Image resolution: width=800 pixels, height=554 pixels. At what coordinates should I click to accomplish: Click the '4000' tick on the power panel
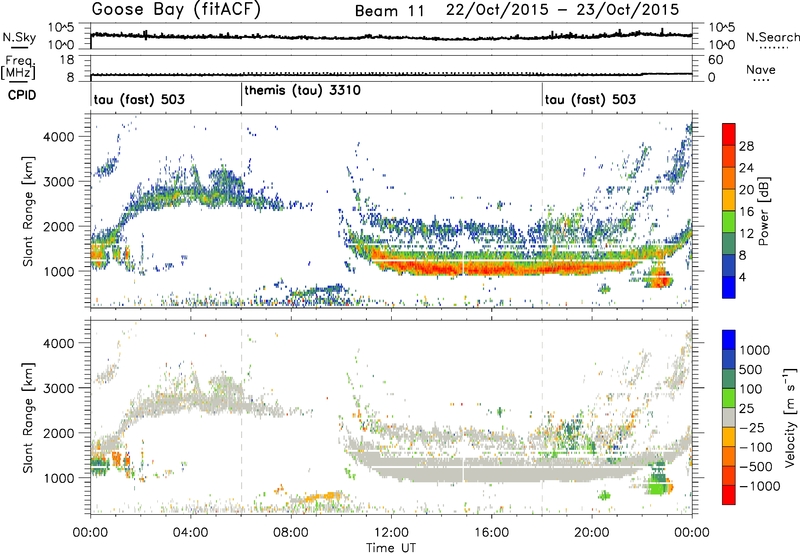pyautogui.click(x=58, y=137)
